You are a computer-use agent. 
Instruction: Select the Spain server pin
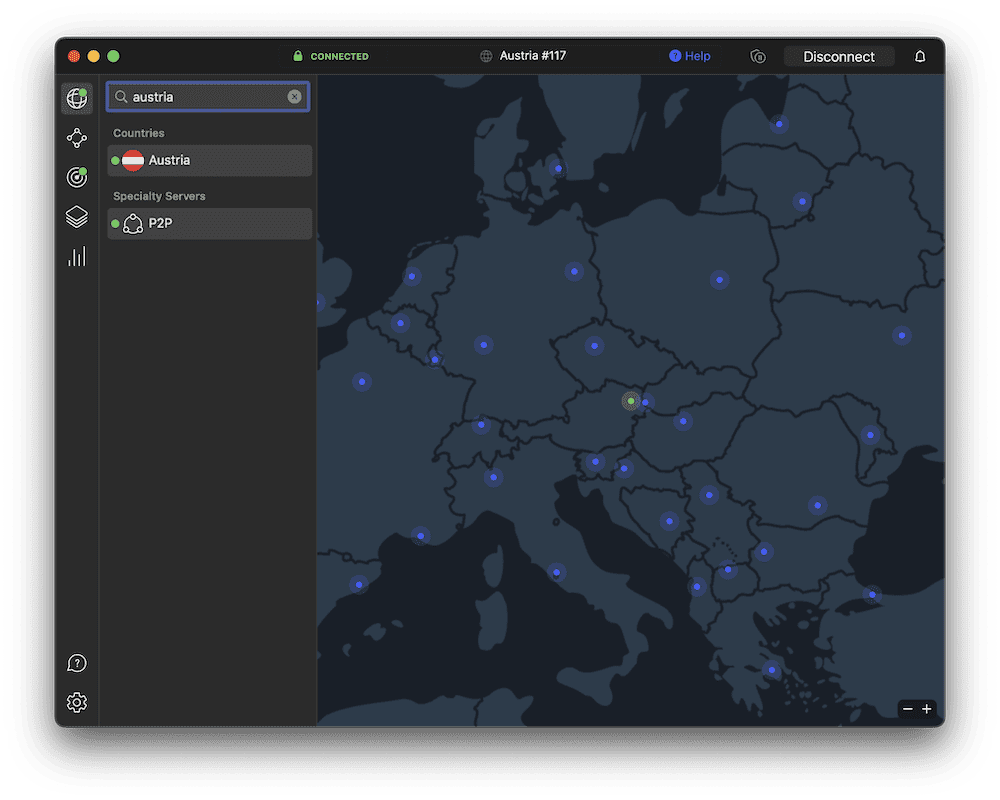[359, 584]
